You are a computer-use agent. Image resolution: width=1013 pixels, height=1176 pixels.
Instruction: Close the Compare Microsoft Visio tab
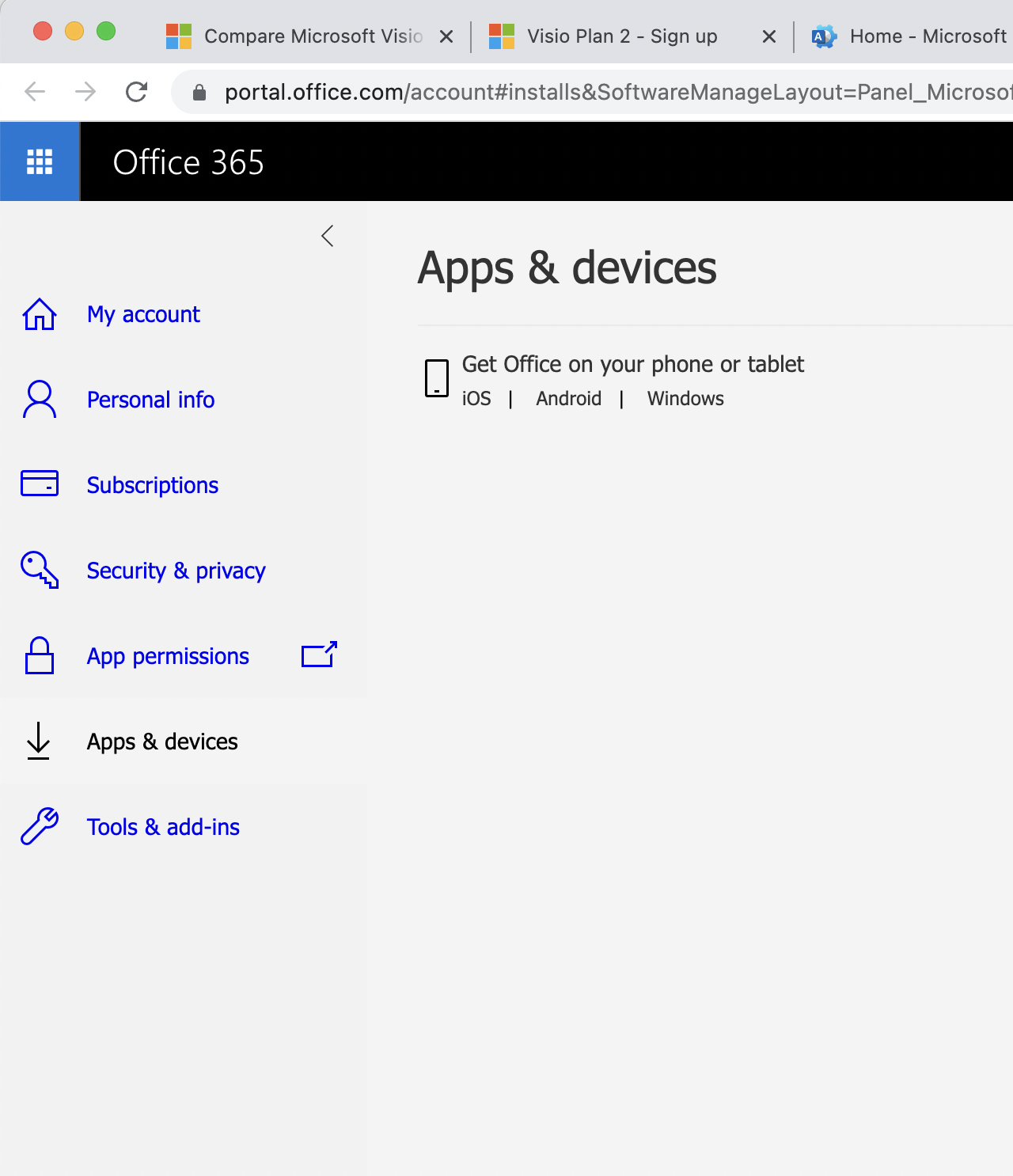(x=446, y=36)
